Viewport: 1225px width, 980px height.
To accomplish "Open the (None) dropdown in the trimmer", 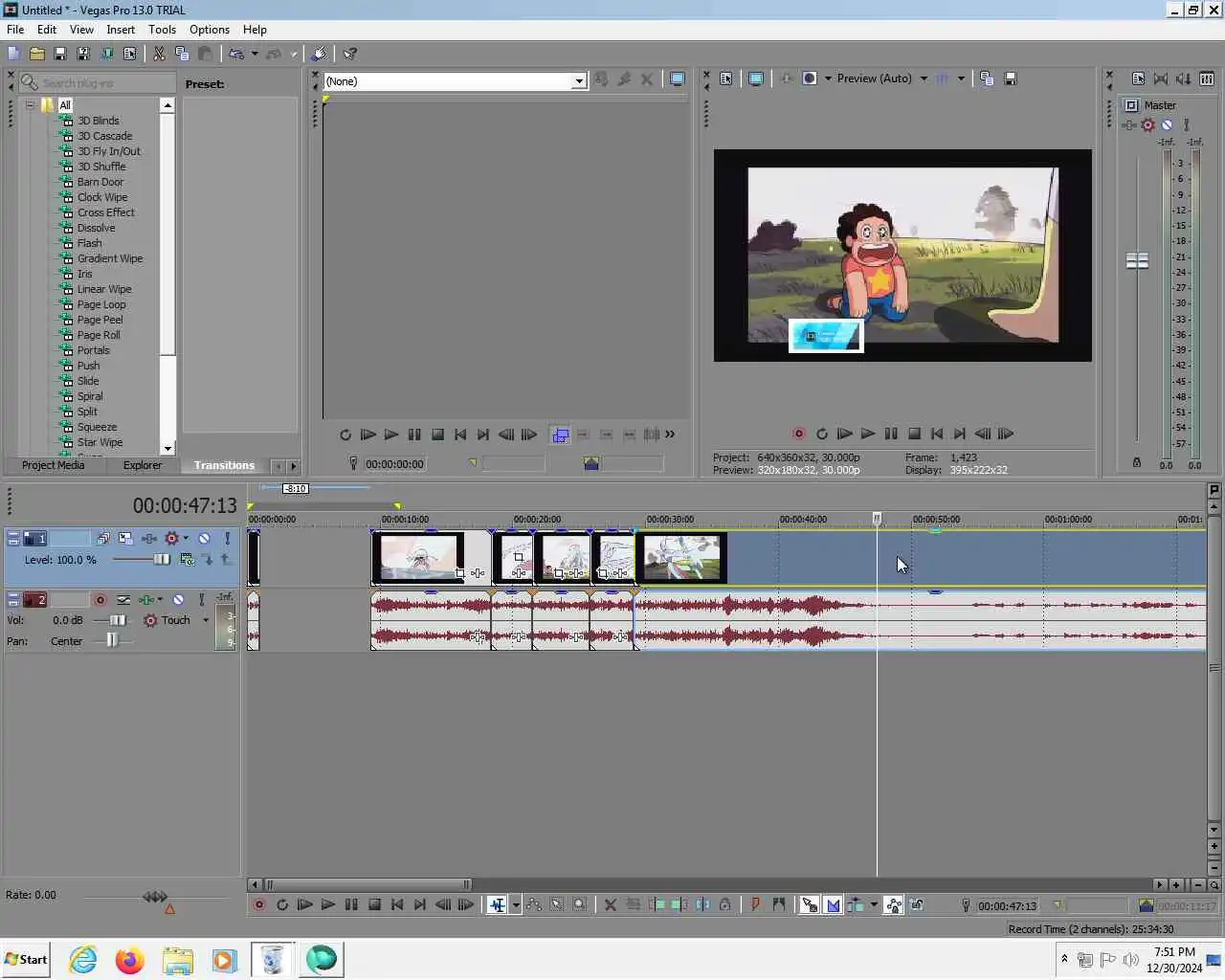I will click(579, 81).
